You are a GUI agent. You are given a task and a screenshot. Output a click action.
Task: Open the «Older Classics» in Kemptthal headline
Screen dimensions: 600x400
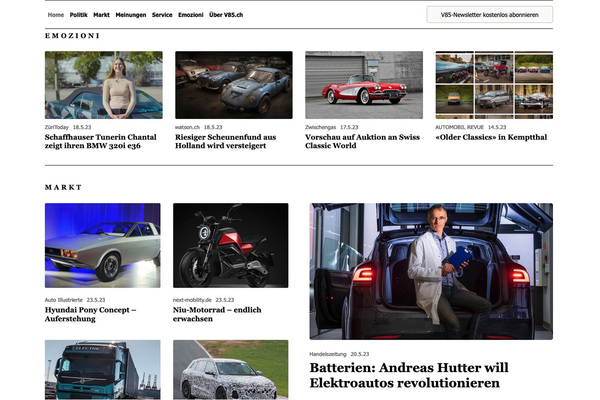pyautogui.click(x=491, y=137)
